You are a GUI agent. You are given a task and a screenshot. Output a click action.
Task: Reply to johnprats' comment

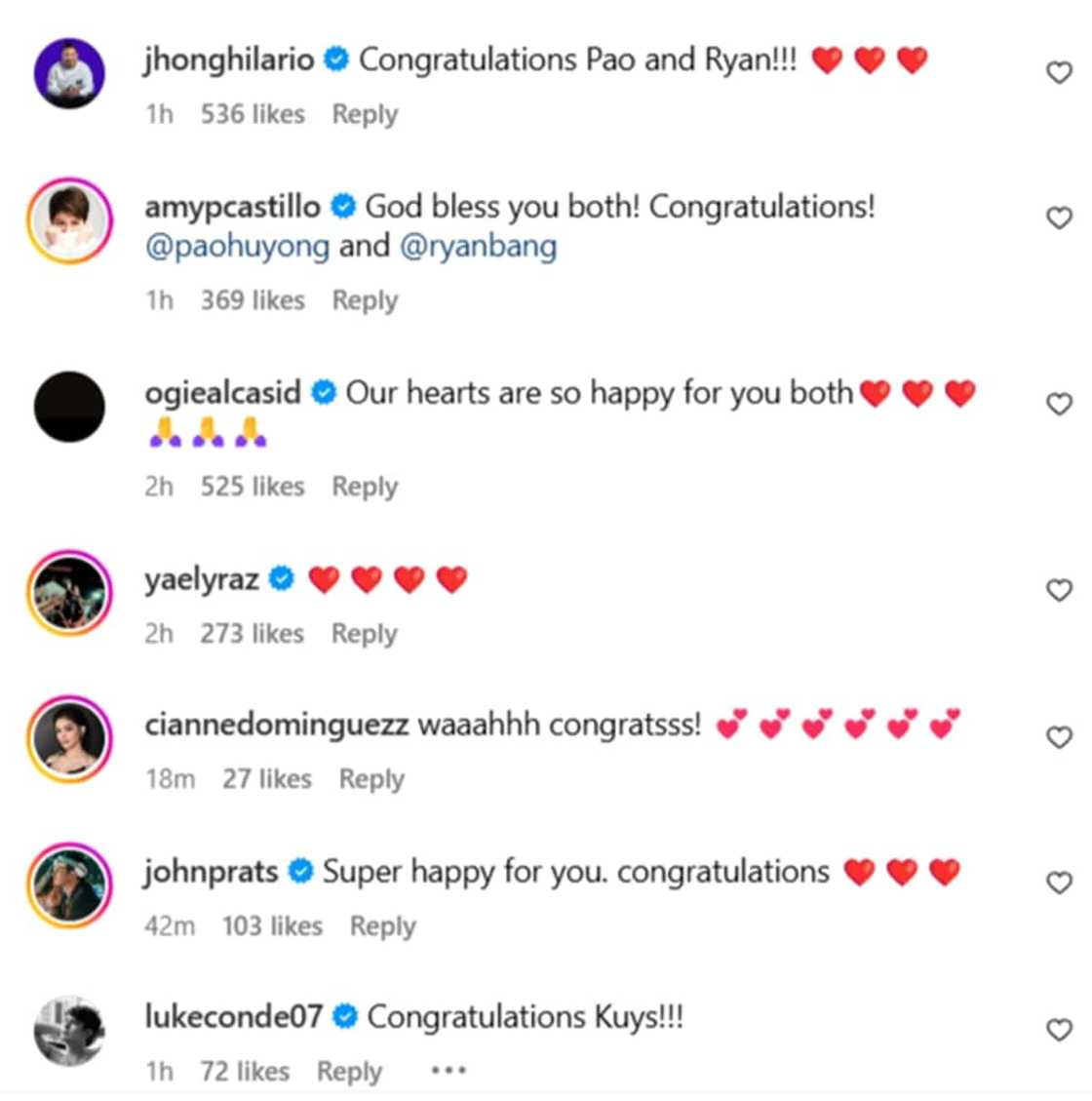(x=382, y=925)
